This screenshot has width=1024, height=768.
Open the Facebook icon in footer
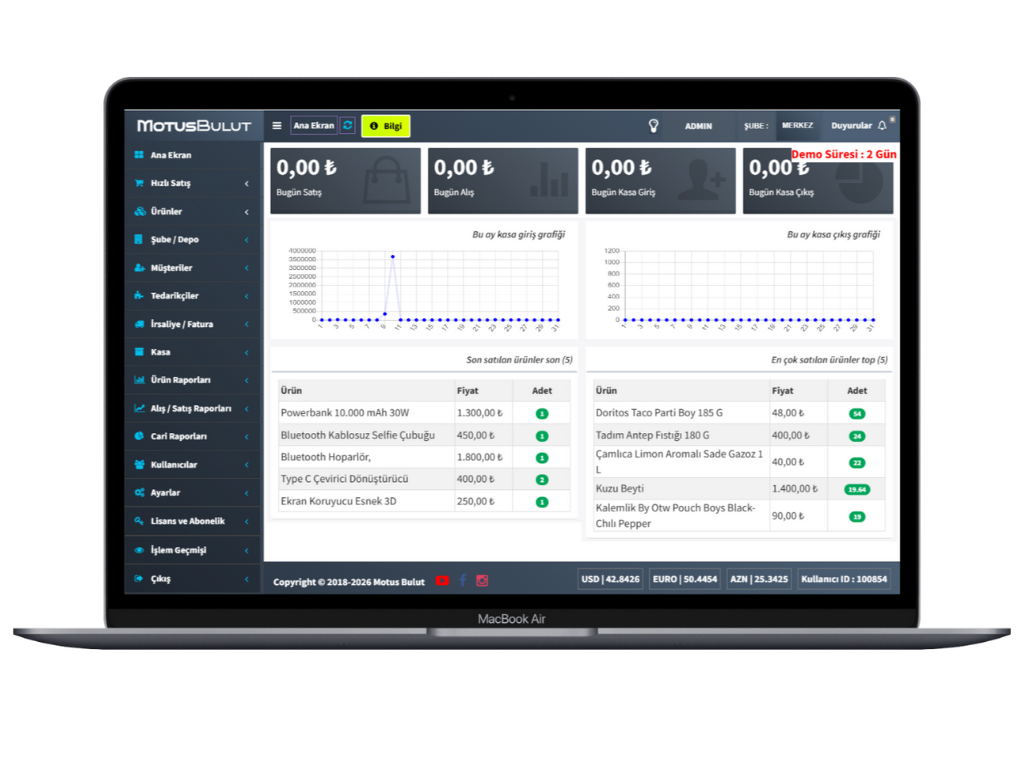[463, 581]
